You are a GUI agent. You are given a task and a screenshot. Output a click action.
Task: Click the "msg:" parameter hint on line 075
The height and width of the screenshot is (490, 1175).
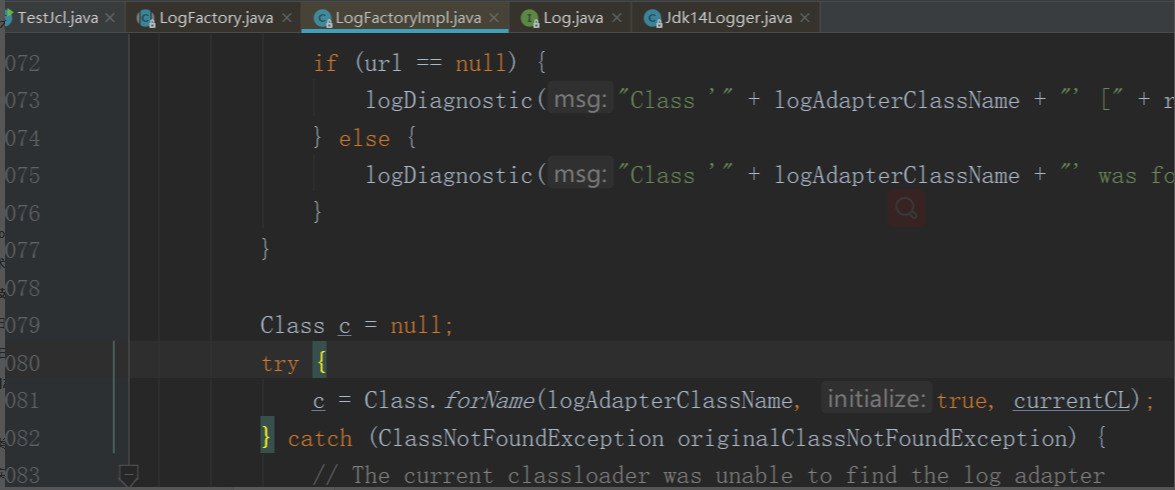pyautogui.click(x=579, y=175)
